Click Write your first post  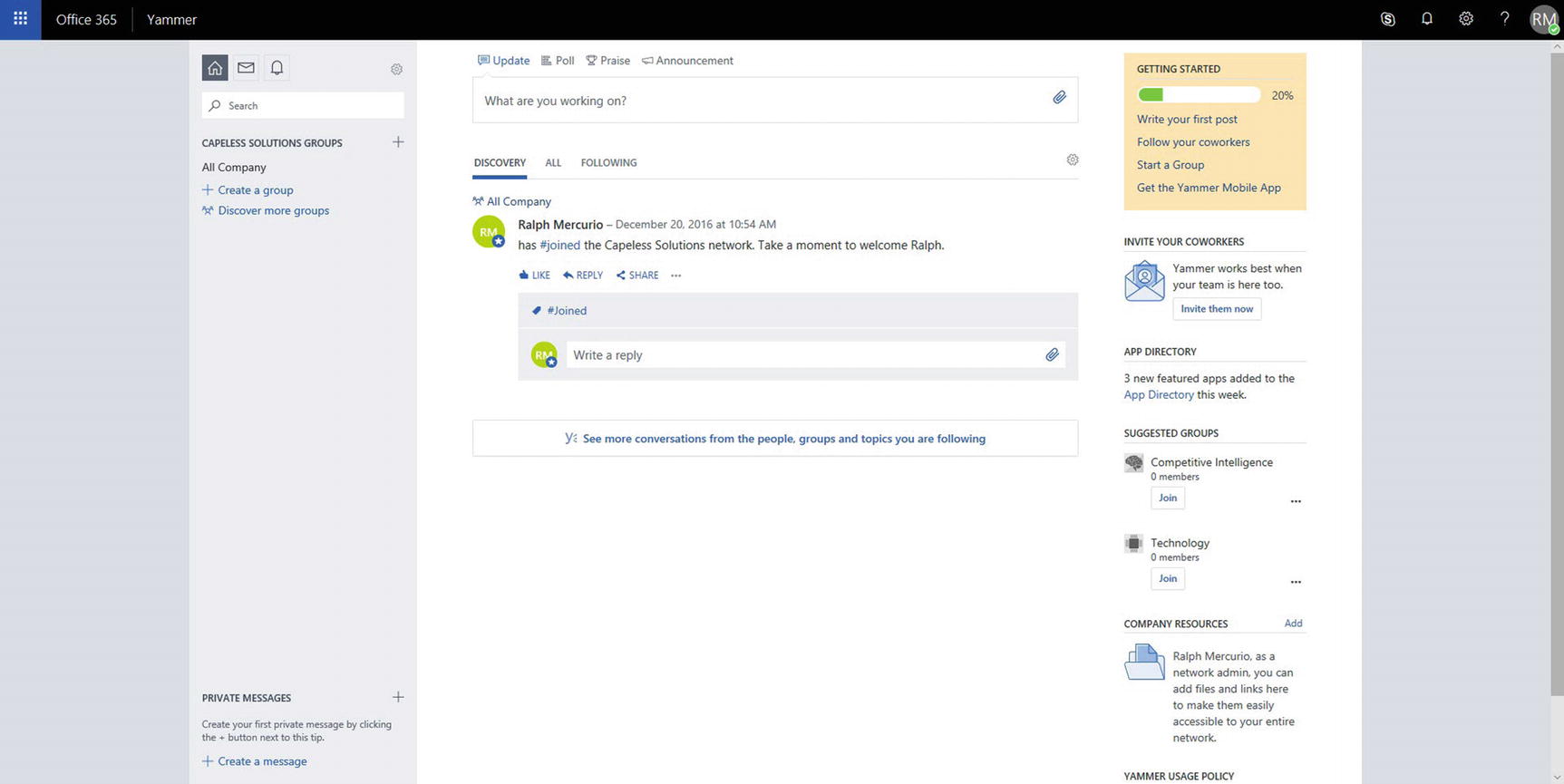point(1187,120)
